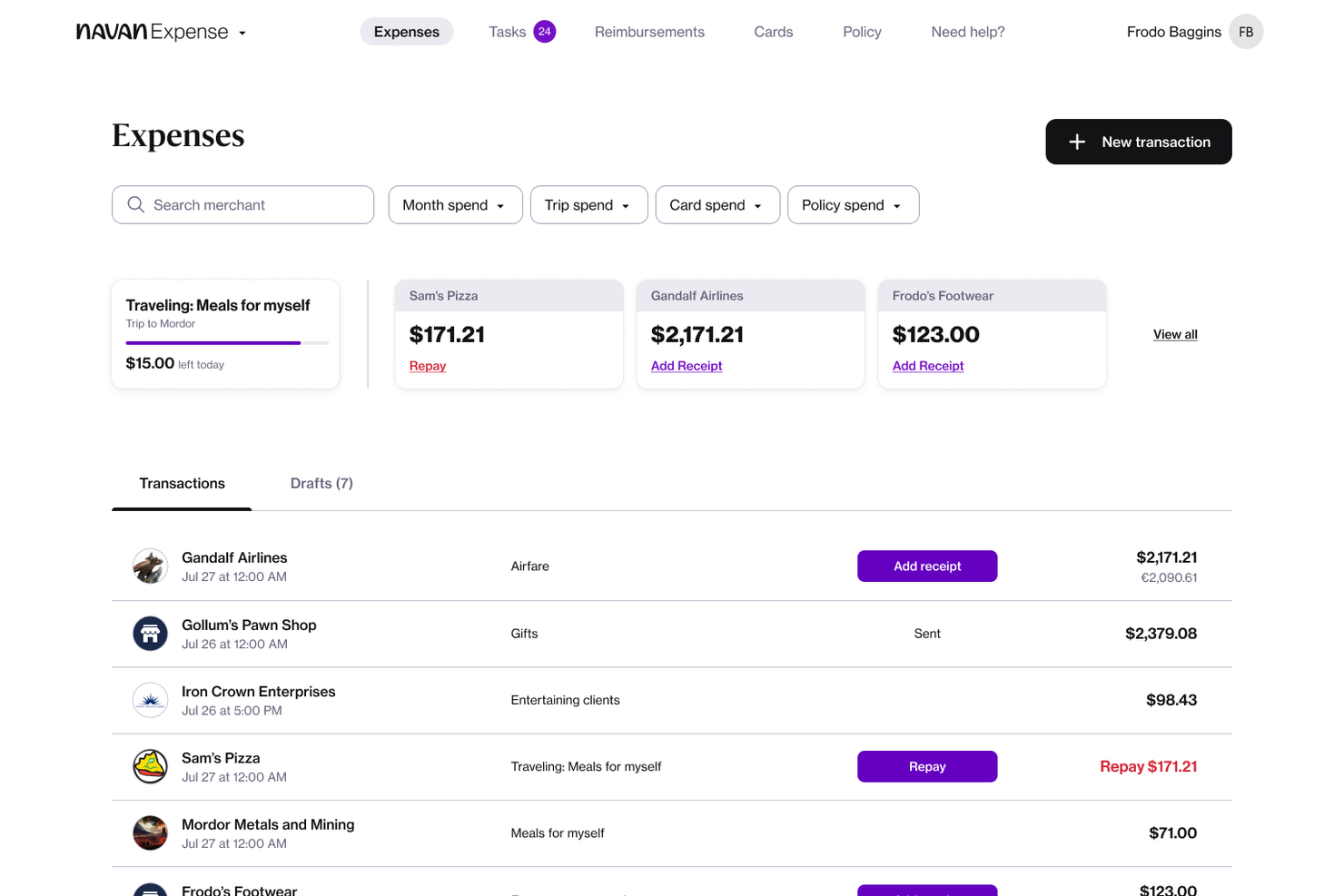Switch to the Drafts (7) tab

[x=321, y=484]
